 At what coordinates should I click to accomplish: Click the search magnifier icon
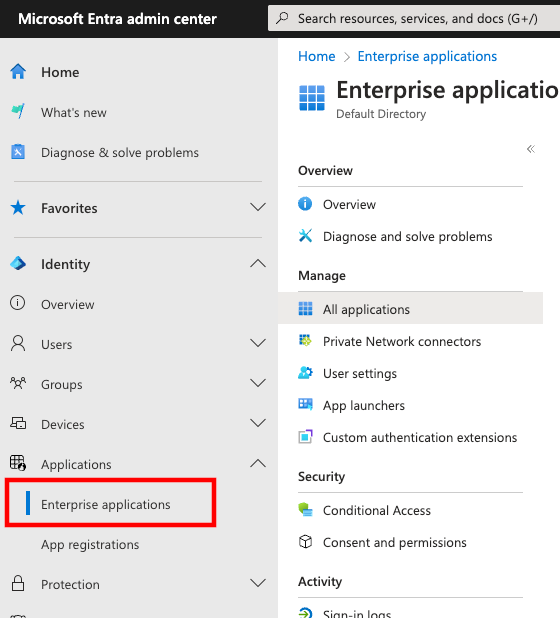[x=282, y=18]
